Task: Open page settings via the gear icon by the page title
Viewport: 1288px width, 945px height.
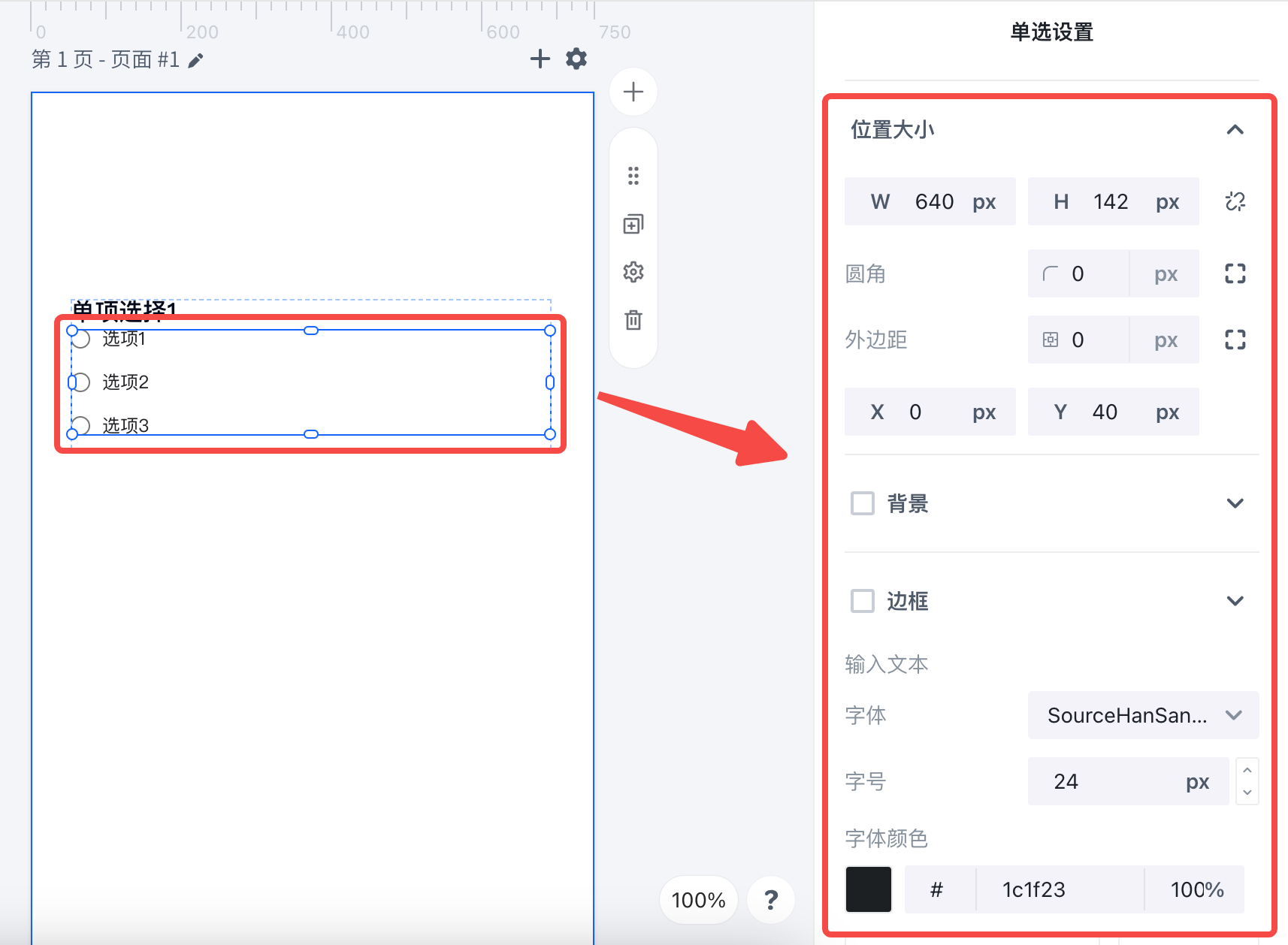Action: tap(576, 59)
